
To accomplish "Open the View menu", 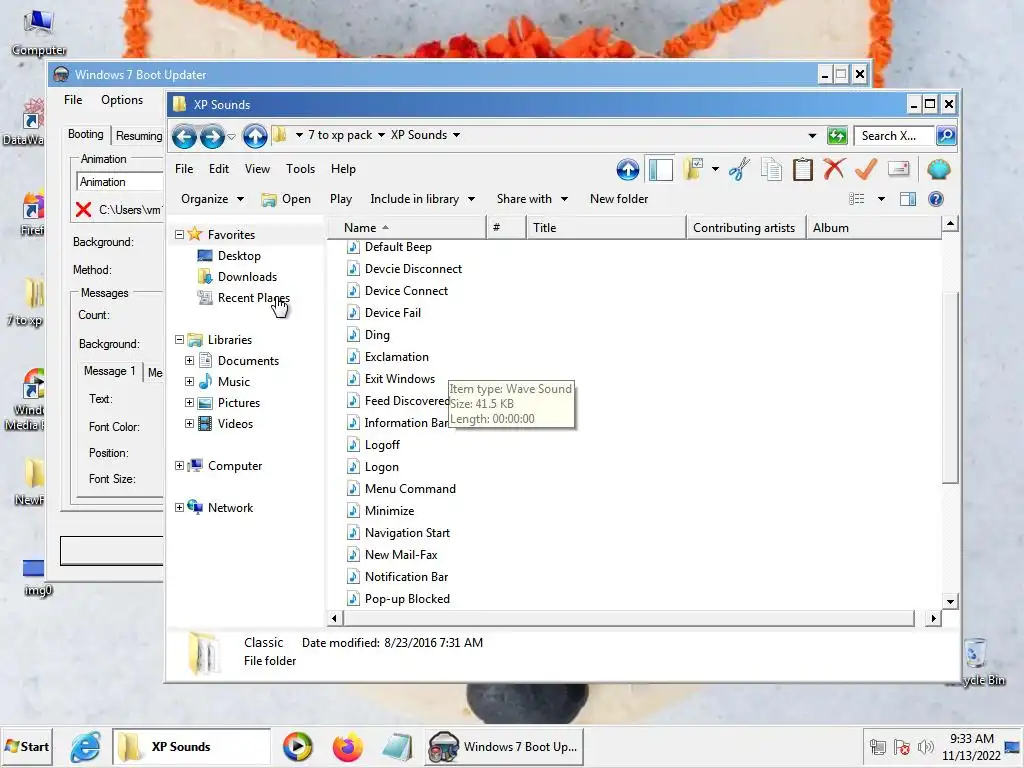I will pos(257,169).
